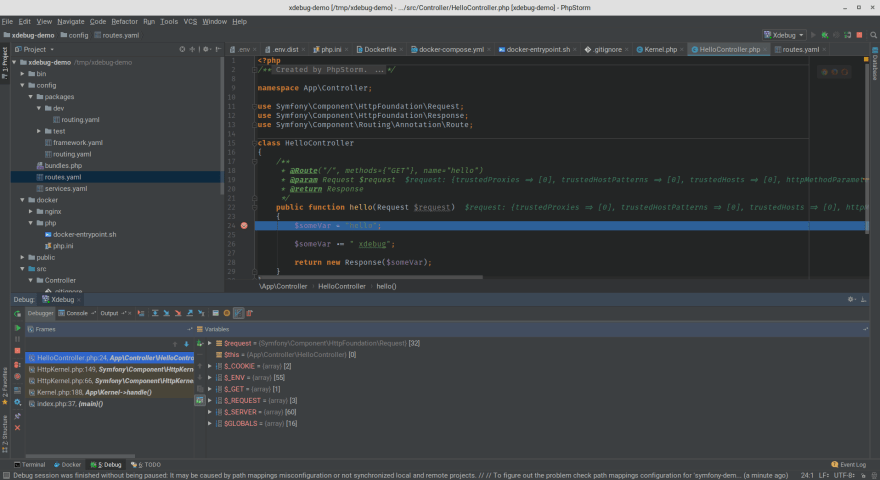Select the next frame with down arrow
Viewport: 880px width, 480px height.
point(186,344)
